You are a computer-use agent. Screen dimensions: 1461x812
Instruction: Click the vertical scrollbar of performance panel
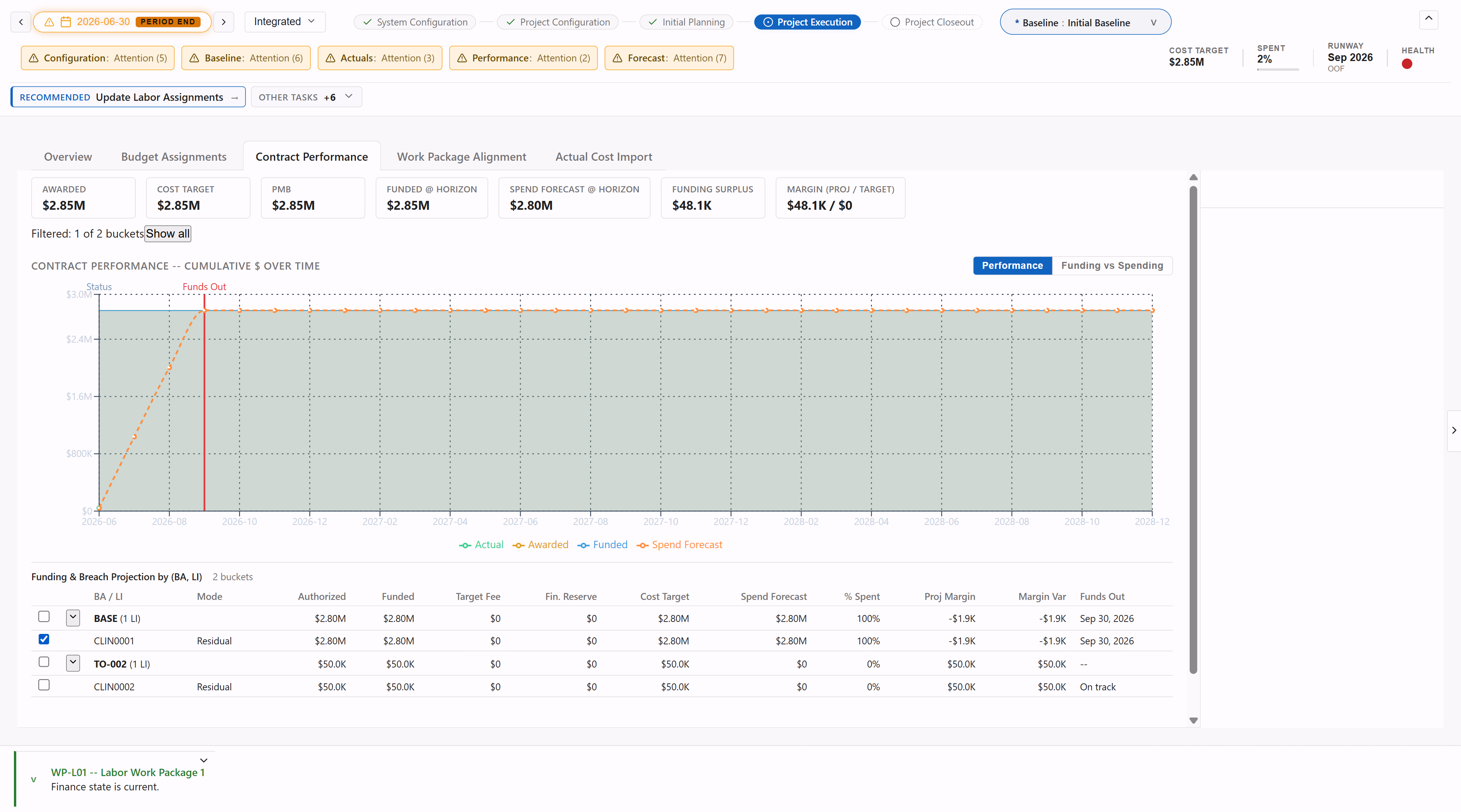click(x=1193, y=429)
